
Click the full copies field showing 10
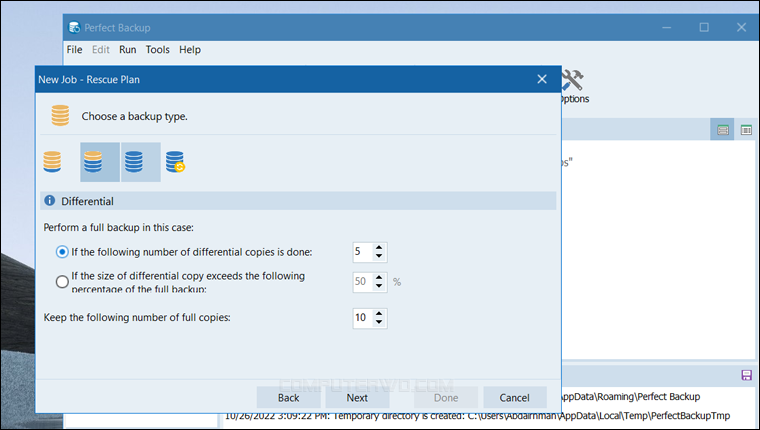(363, 318)
